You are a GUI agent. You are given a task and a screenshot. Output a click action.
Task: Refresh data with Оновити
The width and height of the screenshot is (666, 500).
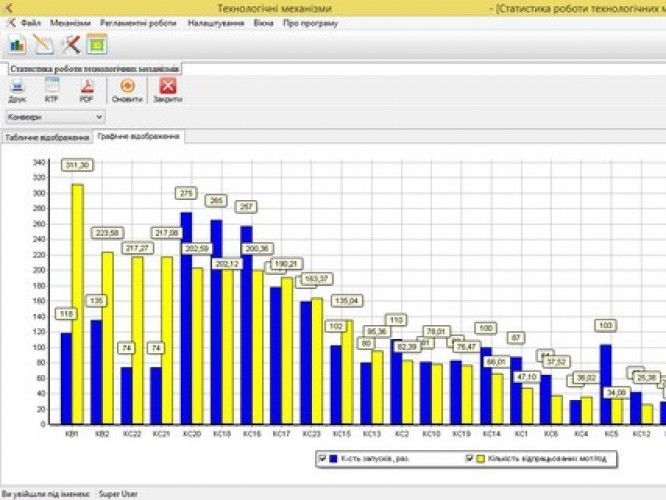pyautogui.click(x=127, y=91)
